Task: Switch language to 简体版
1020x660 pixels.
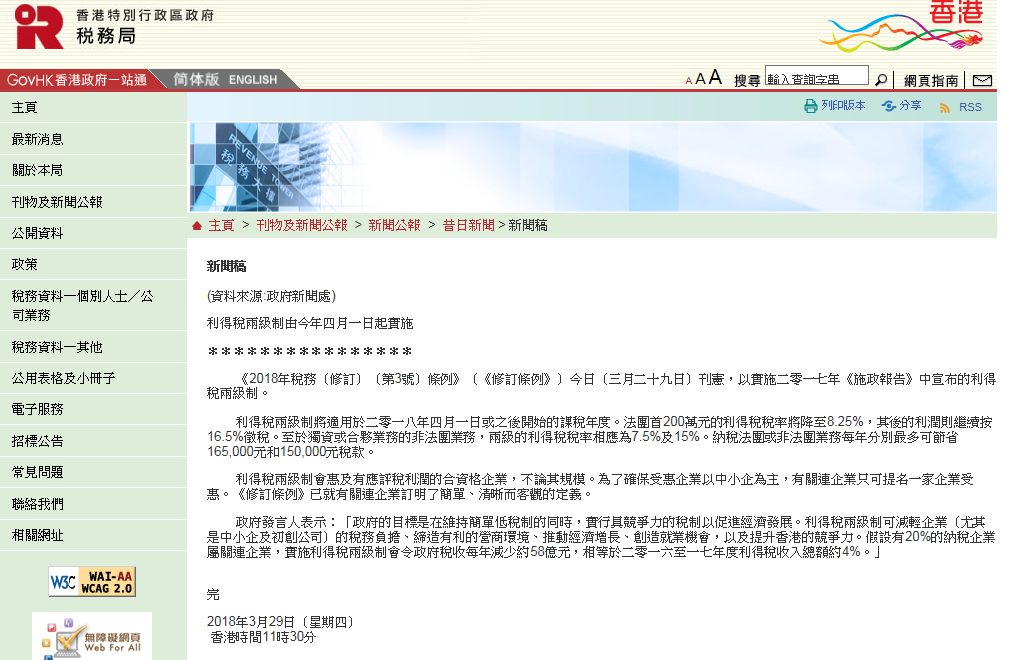Action: (x=196, y=80)
